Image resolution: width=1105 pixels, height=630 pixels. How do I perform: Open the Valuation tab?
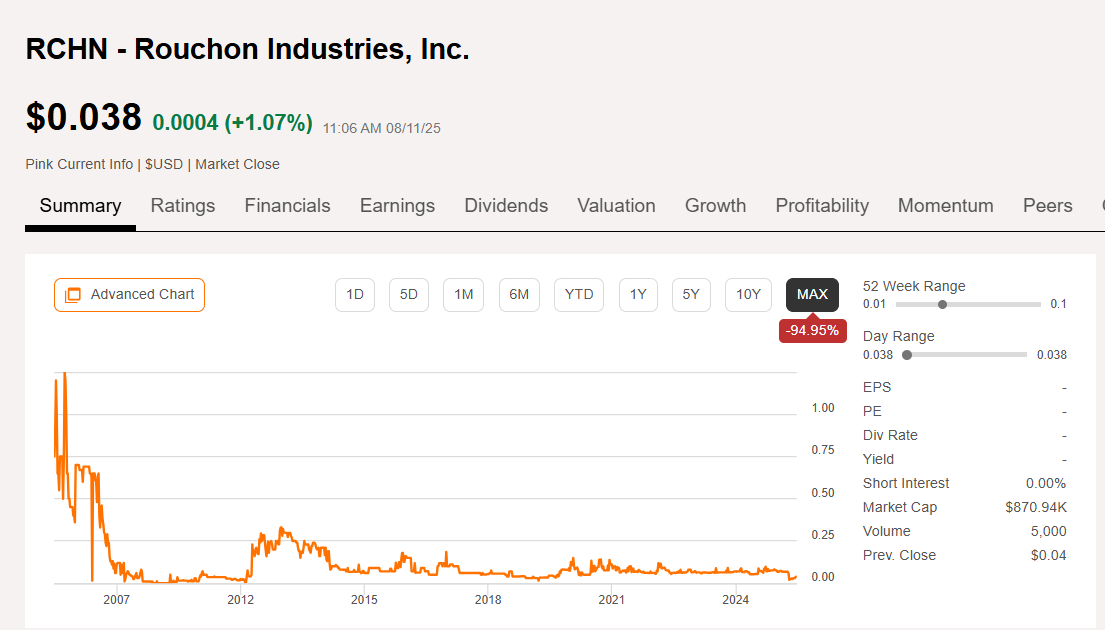pos(617,206)
